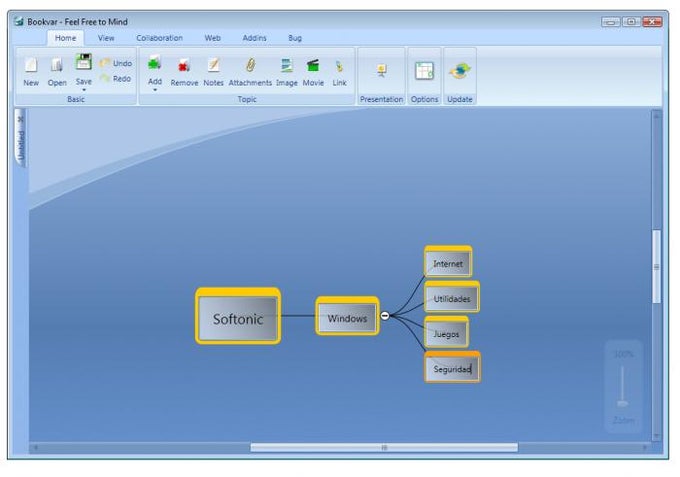This screenshot has width=680, height=477.
Task: Open the Options dialog
Action: (424, 71)
